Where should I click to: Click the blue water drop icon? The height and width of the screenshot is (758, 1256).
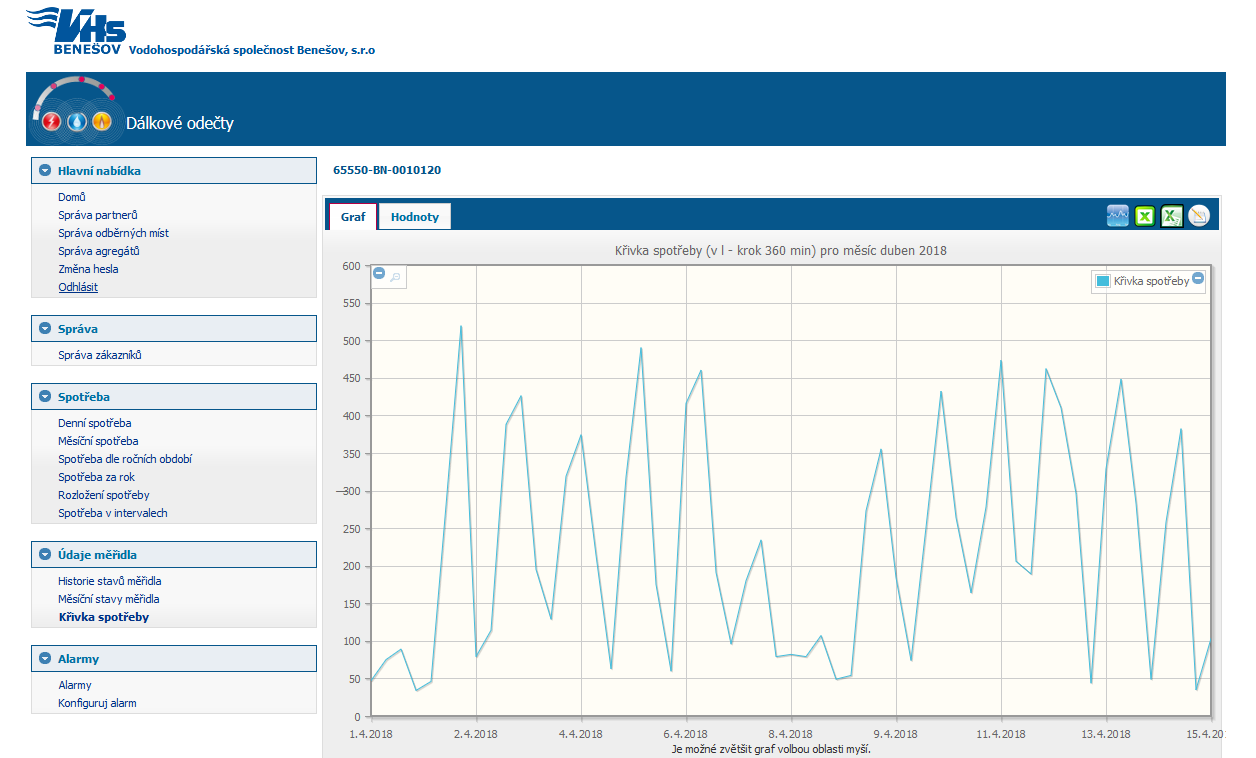(77, 122)
